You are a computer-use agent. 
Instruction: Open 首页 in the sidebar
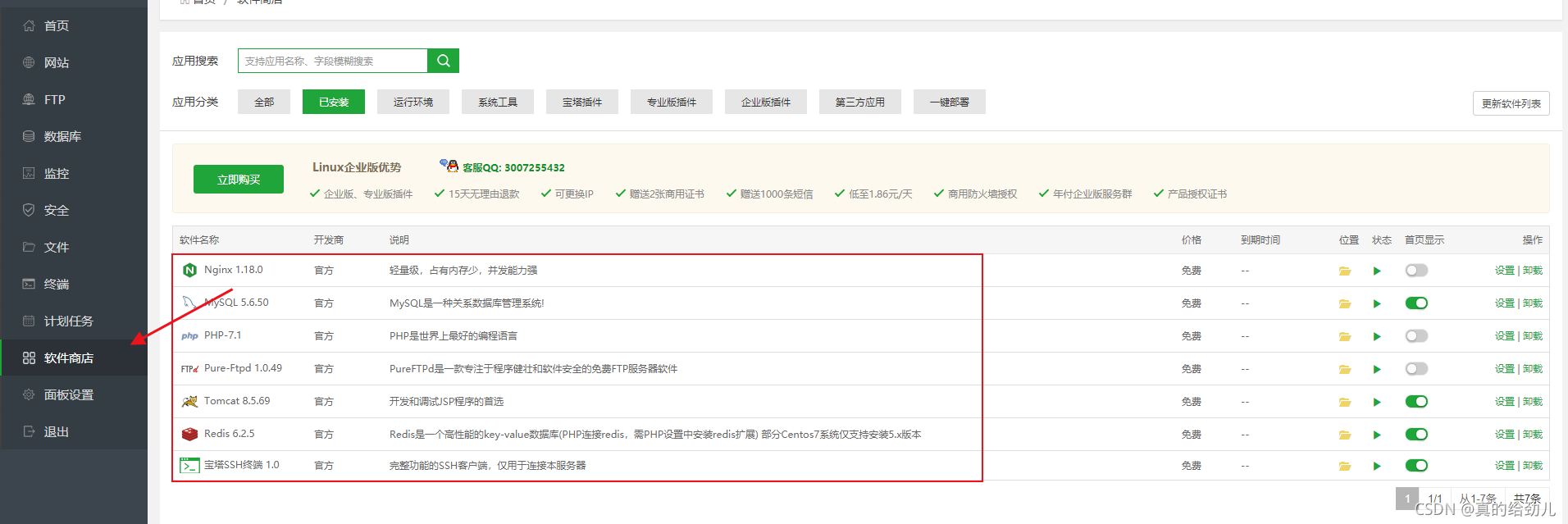point(74,25)
